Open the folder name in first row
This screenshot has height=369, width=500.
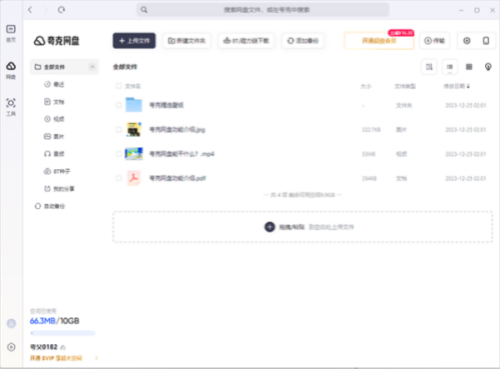pos(166,105)
